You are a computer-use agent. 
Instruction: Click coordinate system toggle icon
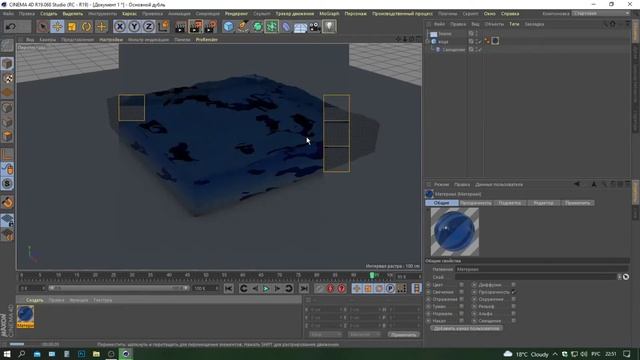point(163,27)
